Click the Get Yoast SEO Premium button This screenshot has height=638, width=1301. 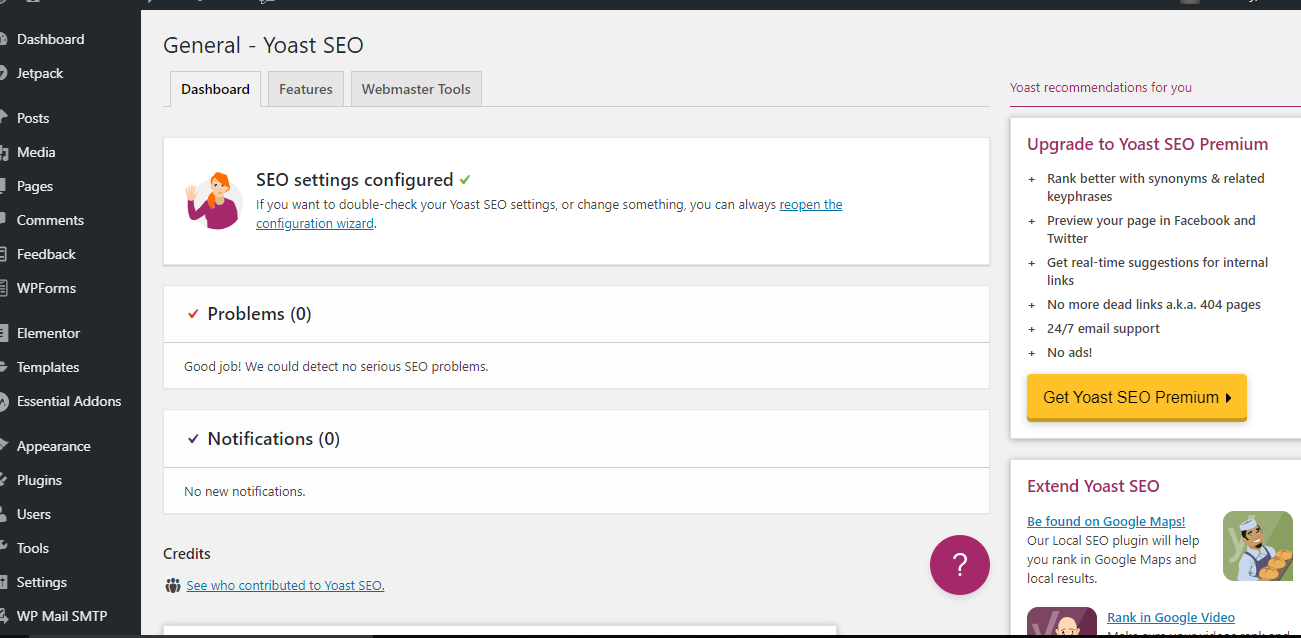click(x=1137, y=397)
